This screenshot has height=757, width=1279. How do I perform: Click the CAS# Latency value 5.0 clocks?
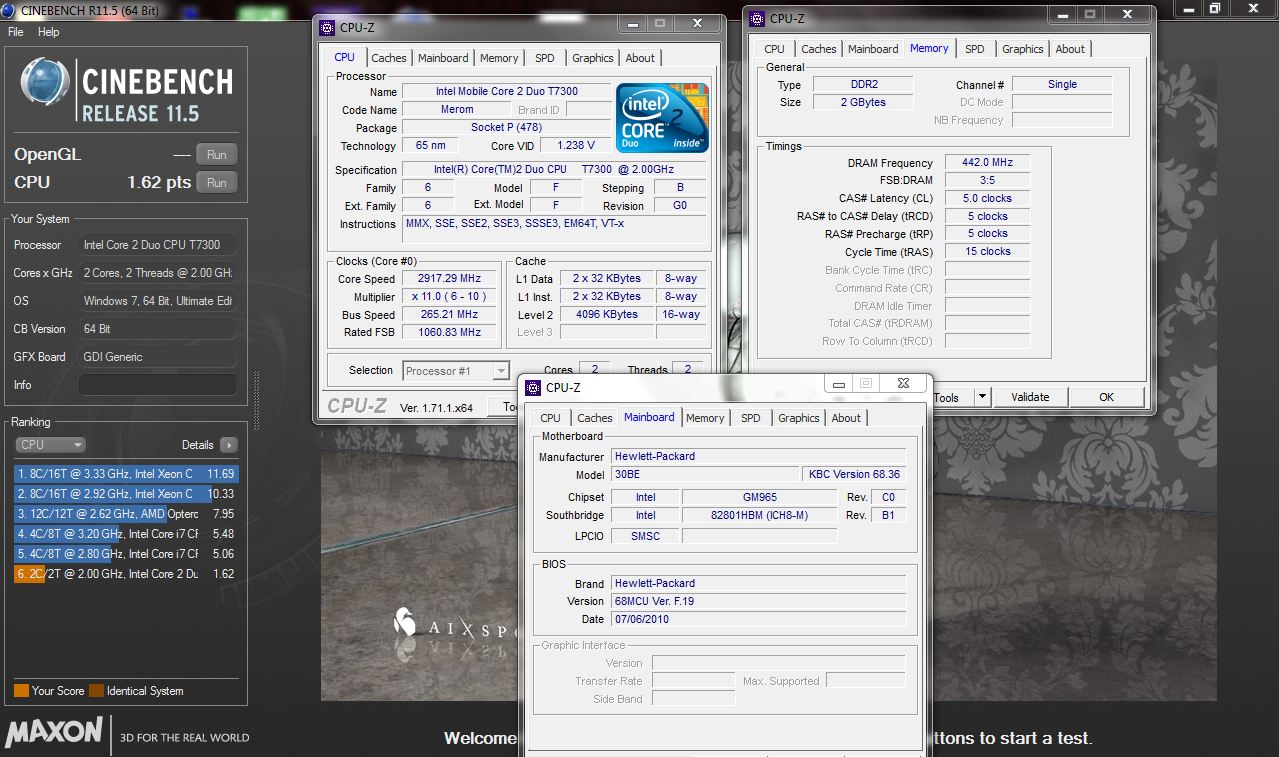[986, 199]
